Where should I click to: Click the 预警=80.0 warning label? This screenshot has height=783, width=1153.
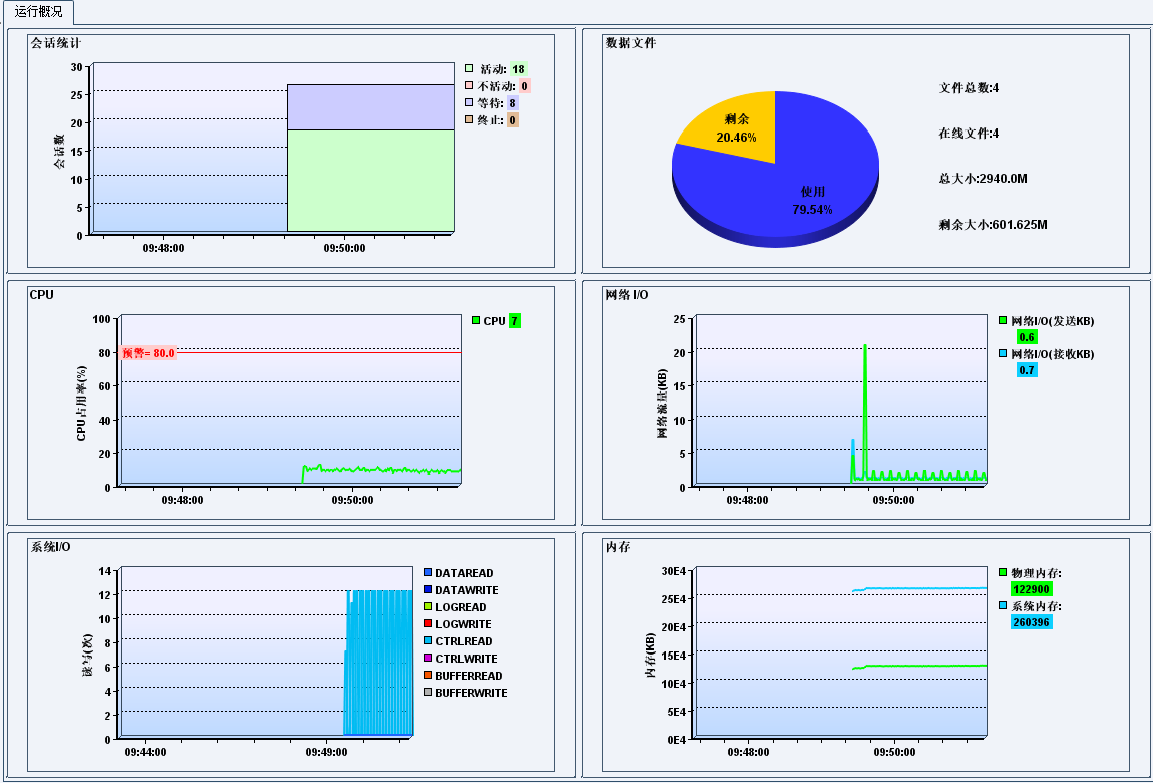(x=148, y=353)
